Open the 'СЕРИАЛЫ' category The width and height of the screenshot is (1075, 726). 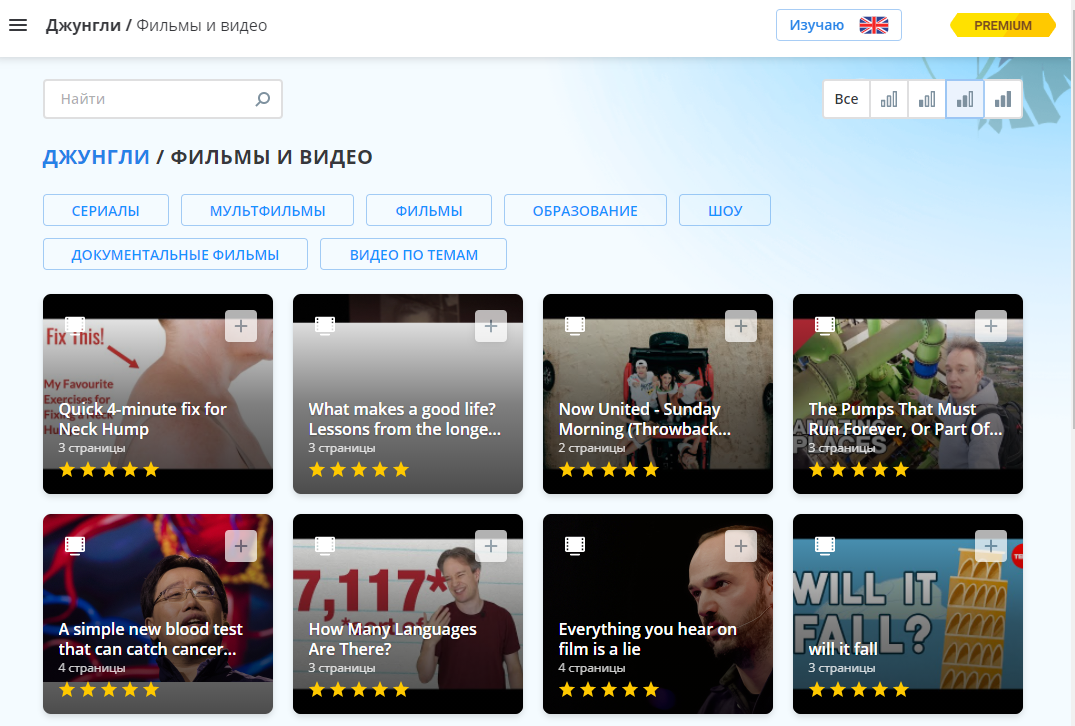[106, 210]
